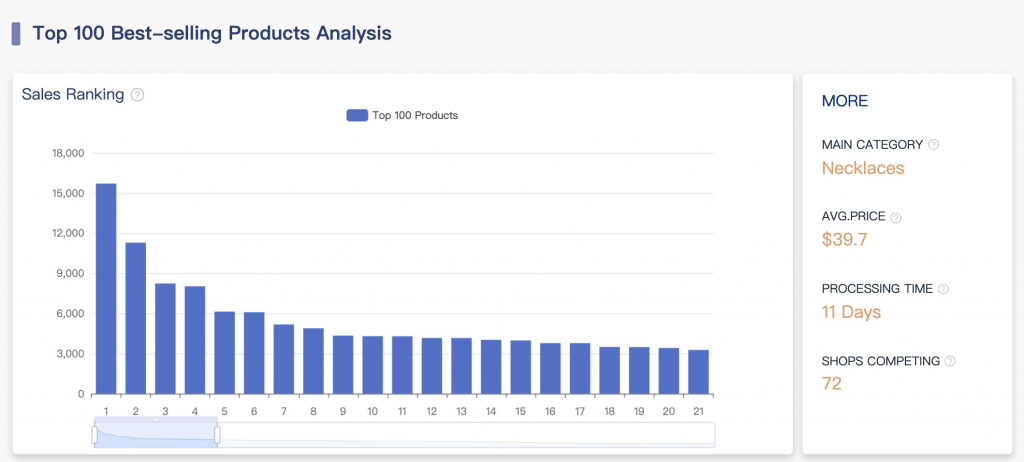Select the bar for rank 10 product
The width and height of the screenshot is (1024, 462).
pyautogui.click(x=372, y=365)
